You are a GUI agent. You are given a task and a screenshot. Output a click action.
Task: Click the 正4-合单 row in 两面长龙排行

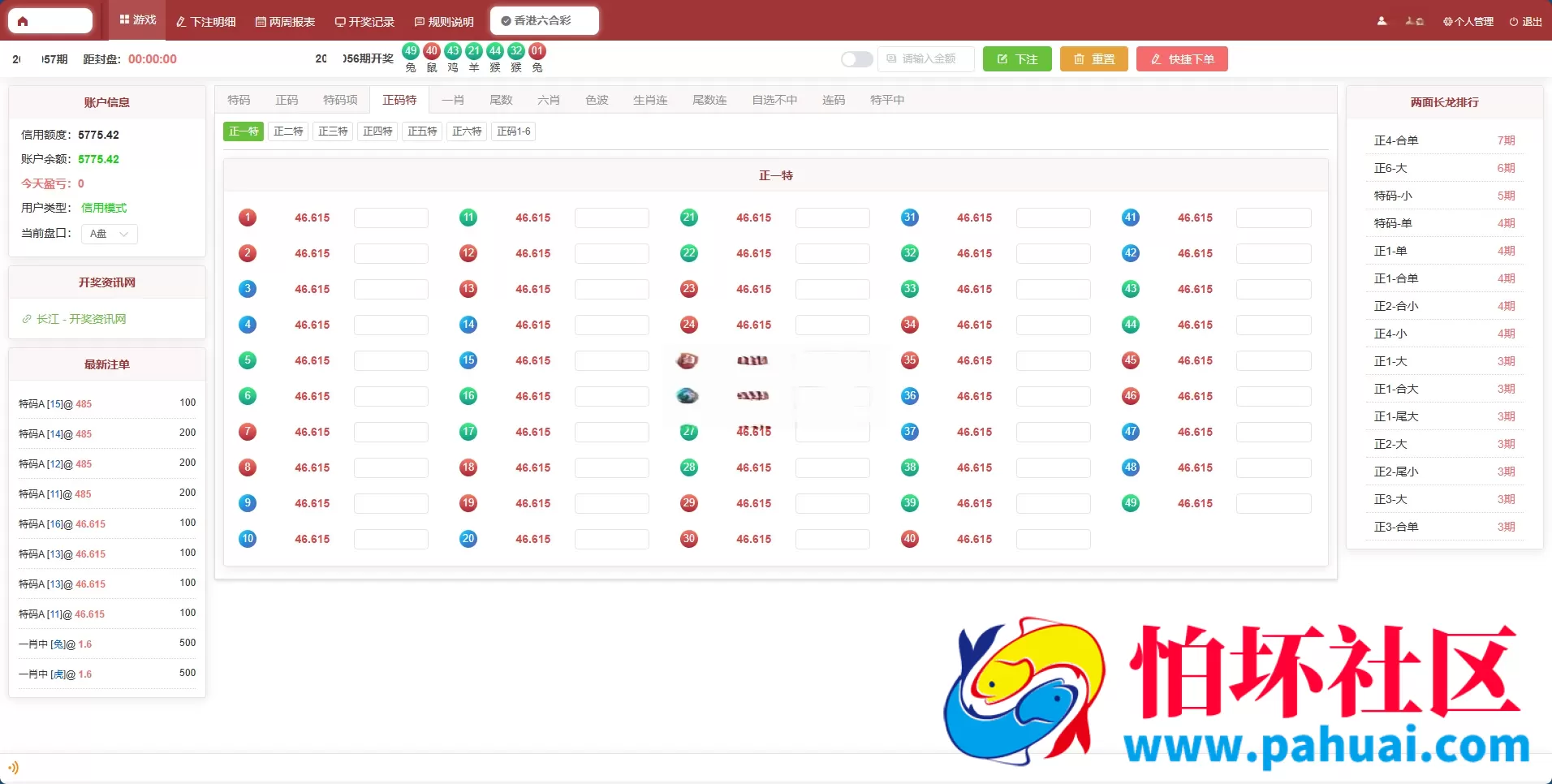coord(1445,140)
